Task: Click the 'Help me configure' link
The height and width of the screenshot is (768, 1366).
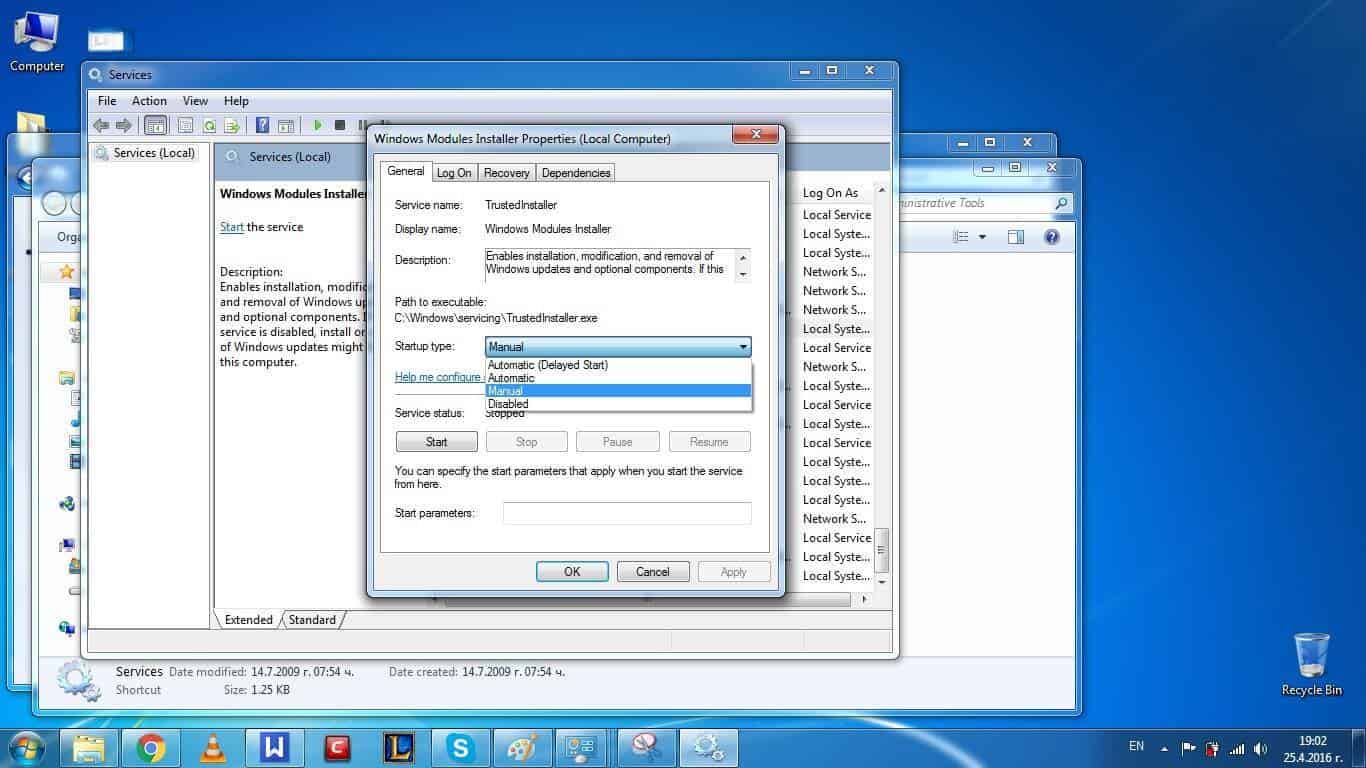Action: click(x=439, y=377)
